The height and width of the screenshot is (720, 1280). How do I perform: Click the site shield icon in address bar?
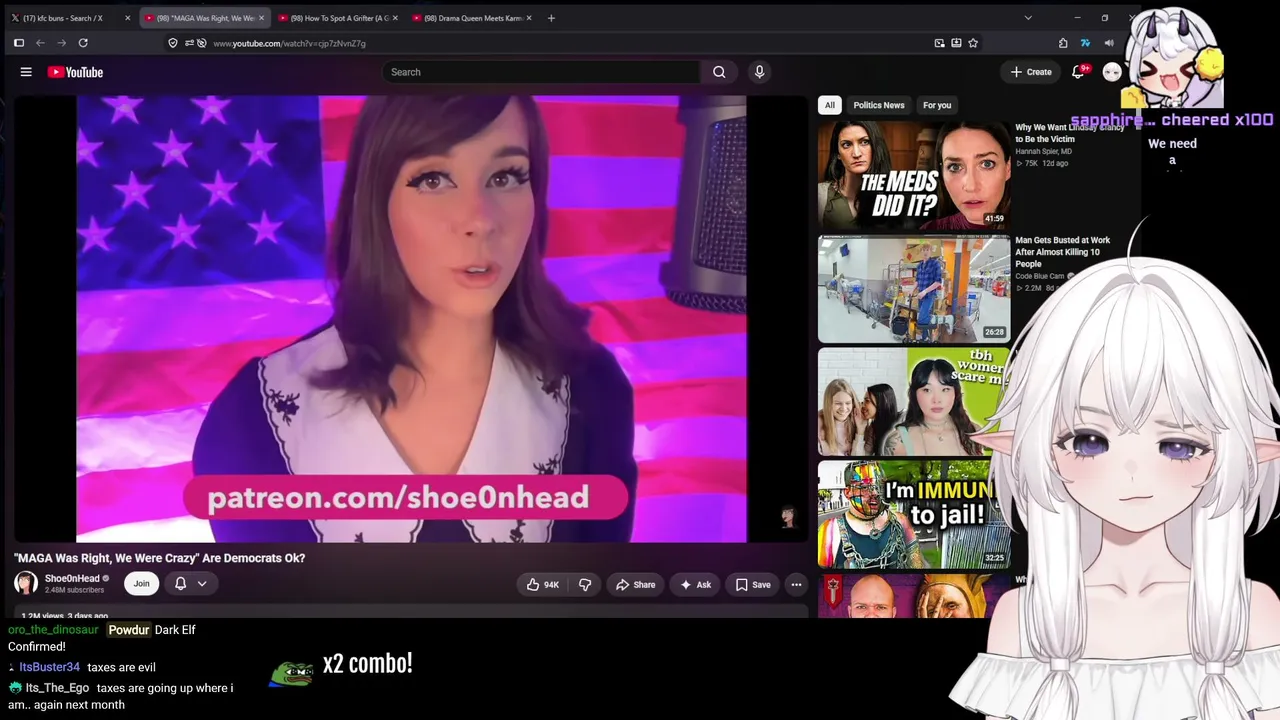pyautogui.click(x=173, y=43)
